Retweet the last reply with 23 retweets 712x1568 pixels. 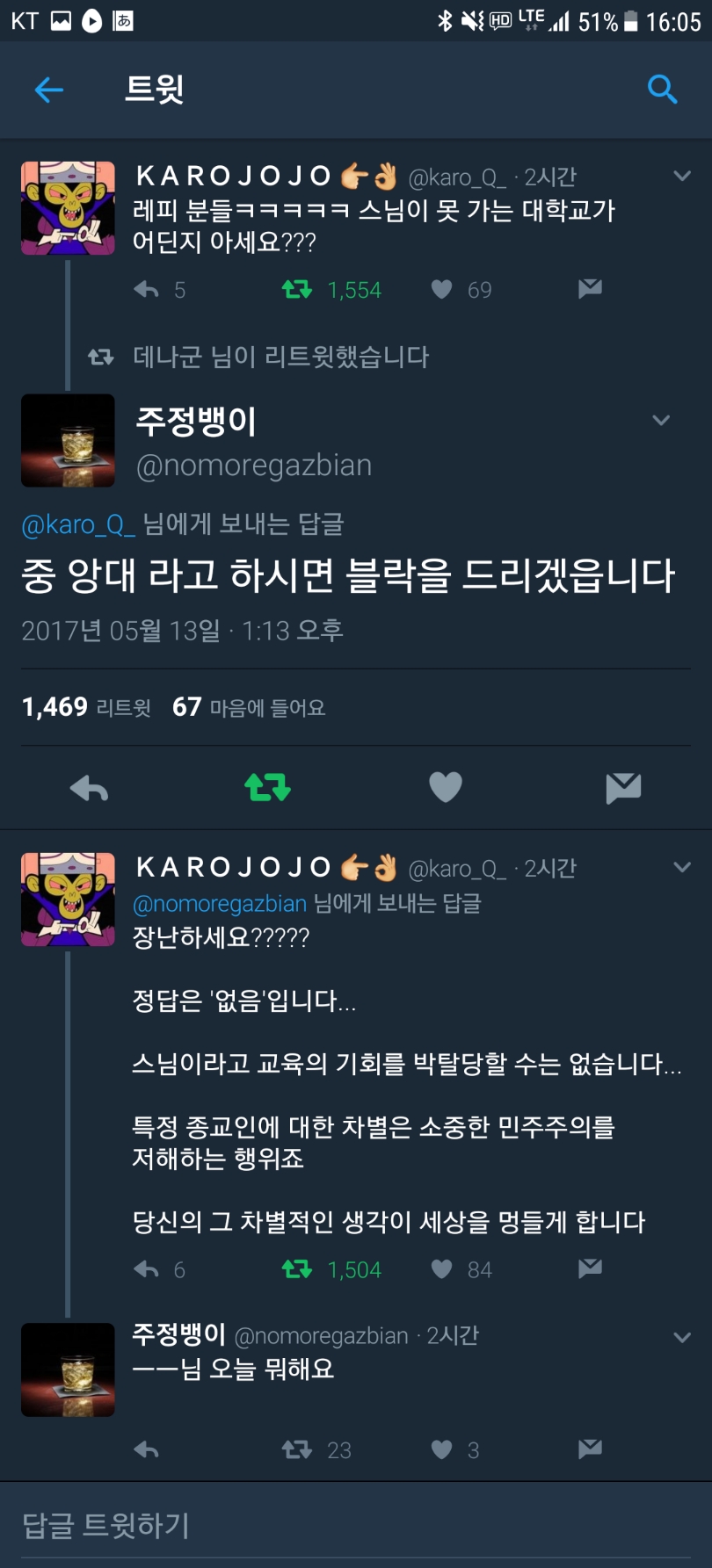(x=297, y=1449)
